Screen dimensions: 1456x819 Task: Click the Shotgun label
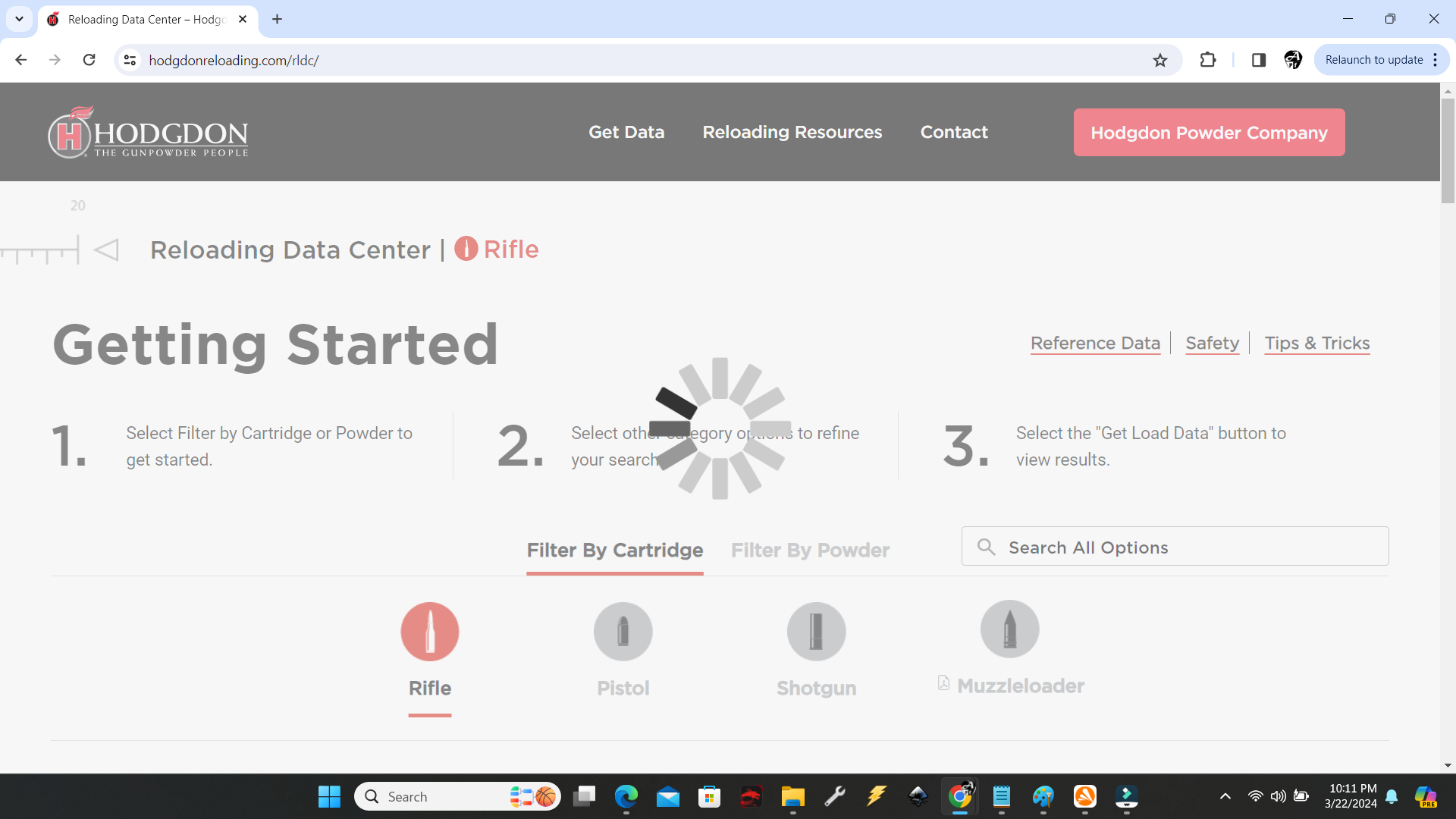(817, 689)
